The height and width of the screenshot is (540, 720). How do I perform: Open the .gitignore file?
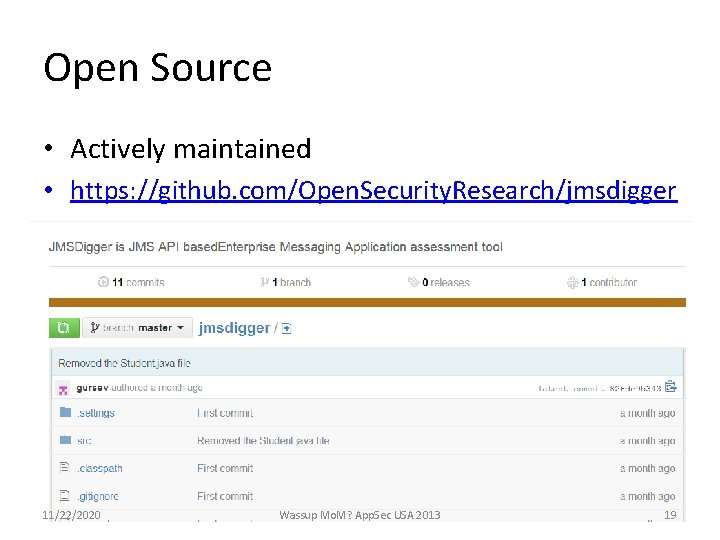98,496
